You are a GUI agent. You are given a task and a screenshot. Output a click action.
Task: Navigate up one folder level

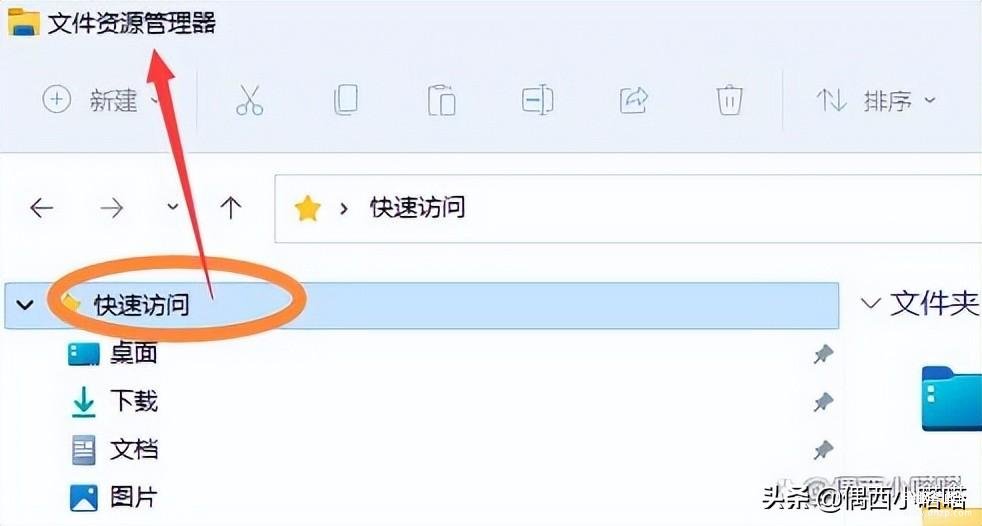[230, 208]
